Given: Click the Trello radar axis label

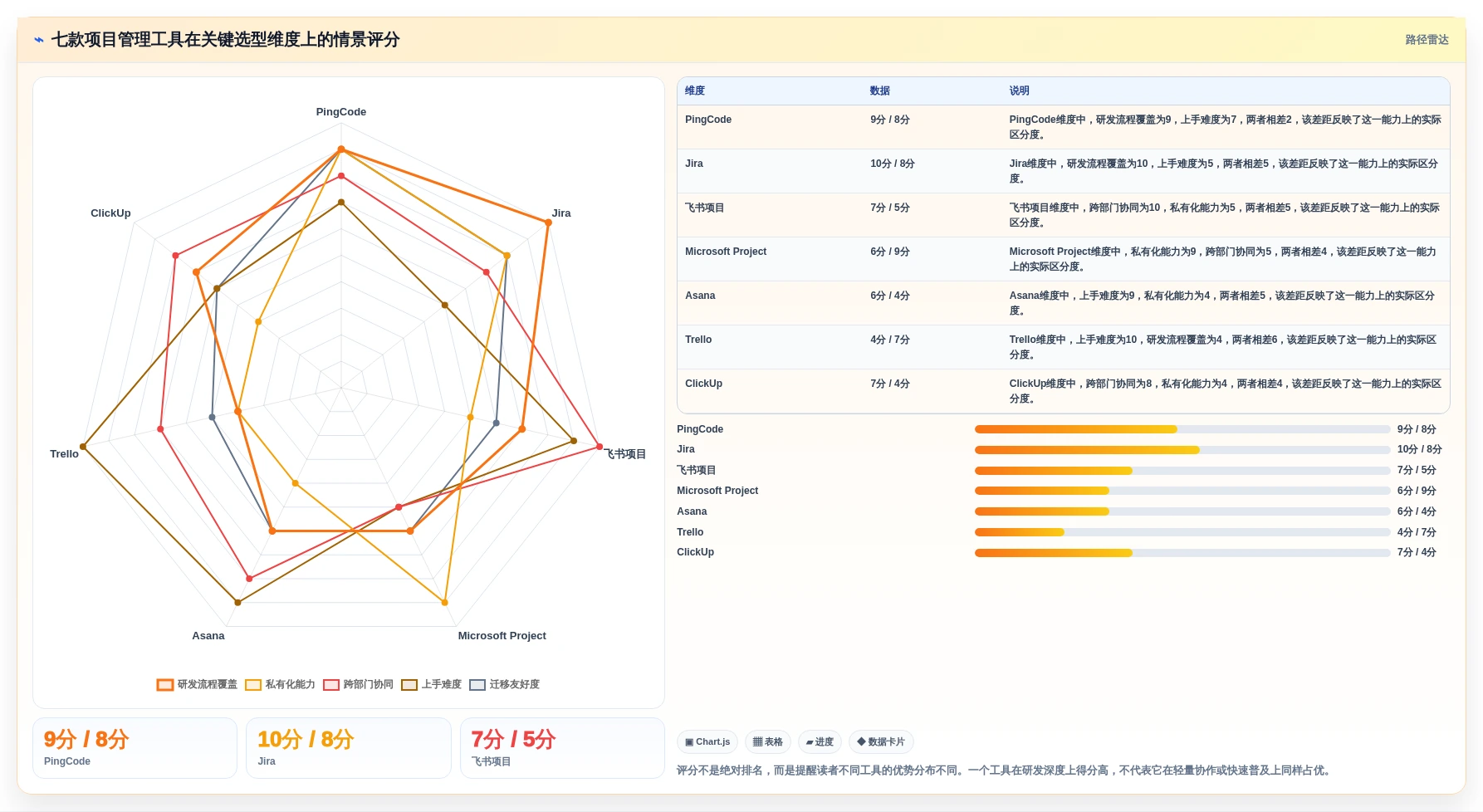Looking at the screenshot, I should pos(64,454).
